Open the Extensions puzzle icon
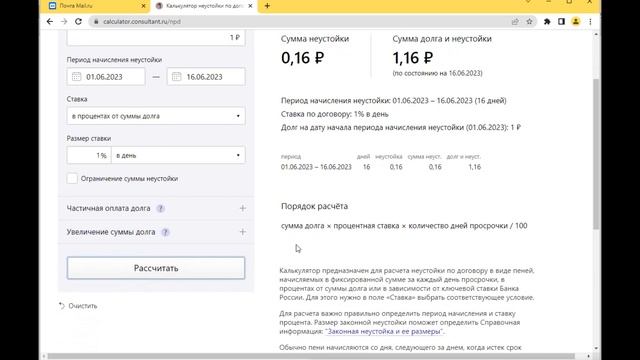Viewport: 640px width, 360px height. pyautogui.click(x=547, y=22)
